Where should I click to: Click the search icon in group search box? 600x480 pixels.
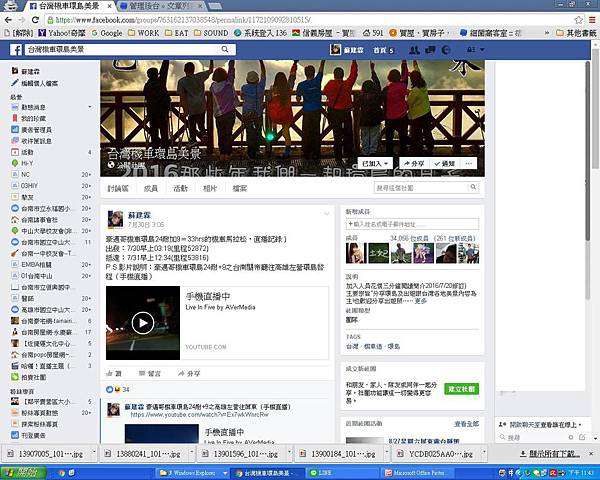coord(473,187)
